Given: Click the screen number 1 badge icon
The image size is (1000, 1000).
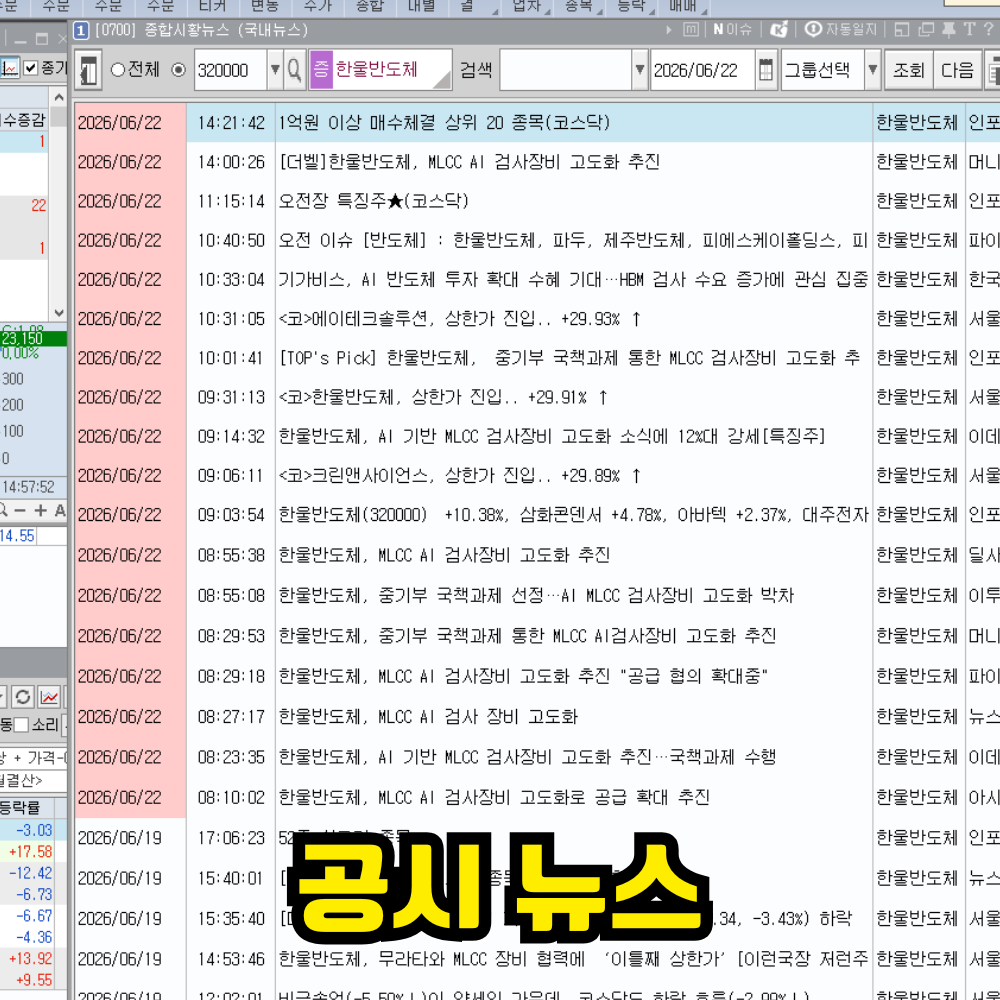Looking at the screenshot, I should click(80, 30).
